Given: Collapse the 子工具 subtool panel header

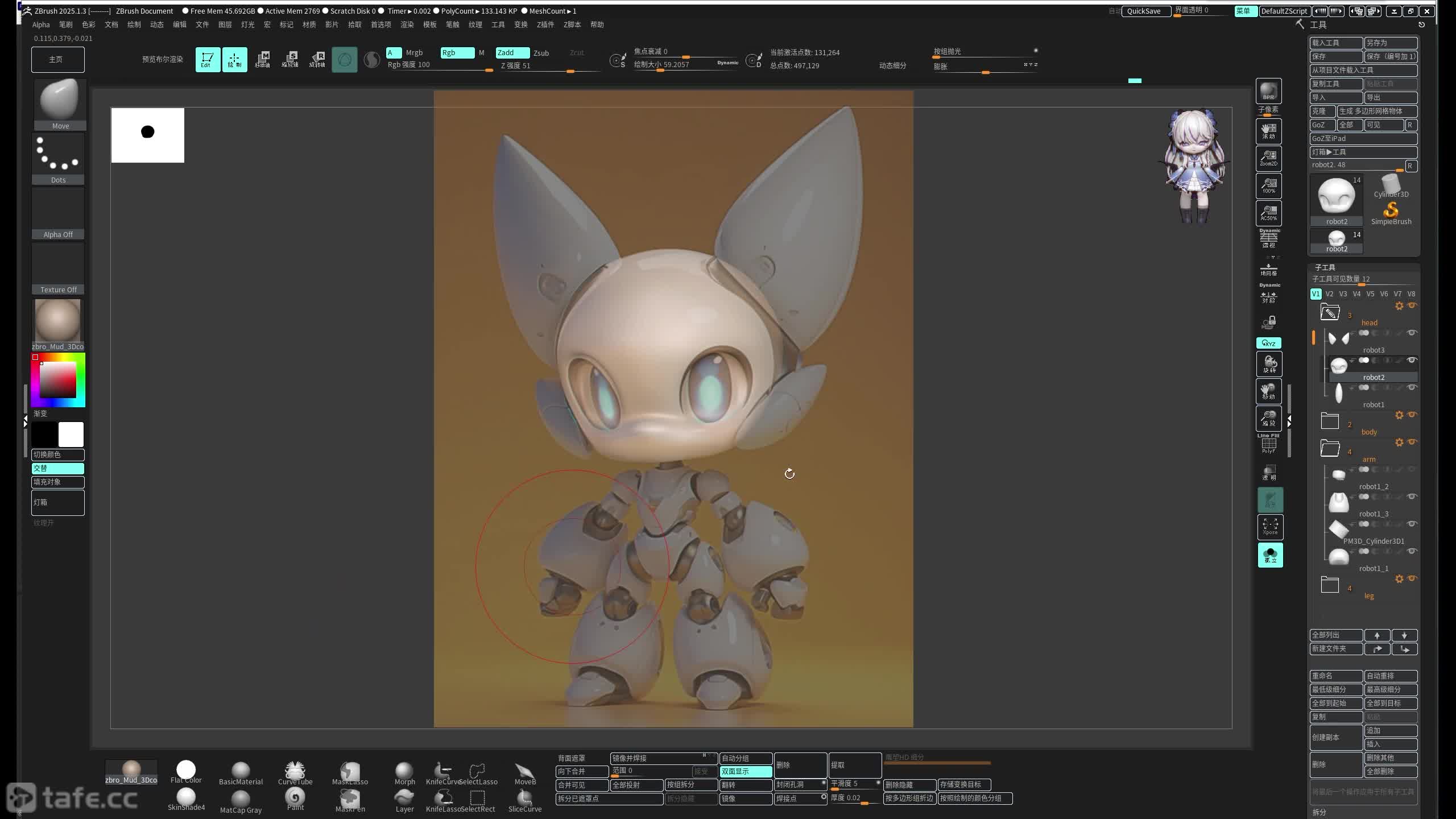Looking at the screenshot, I should (1325, 267).
